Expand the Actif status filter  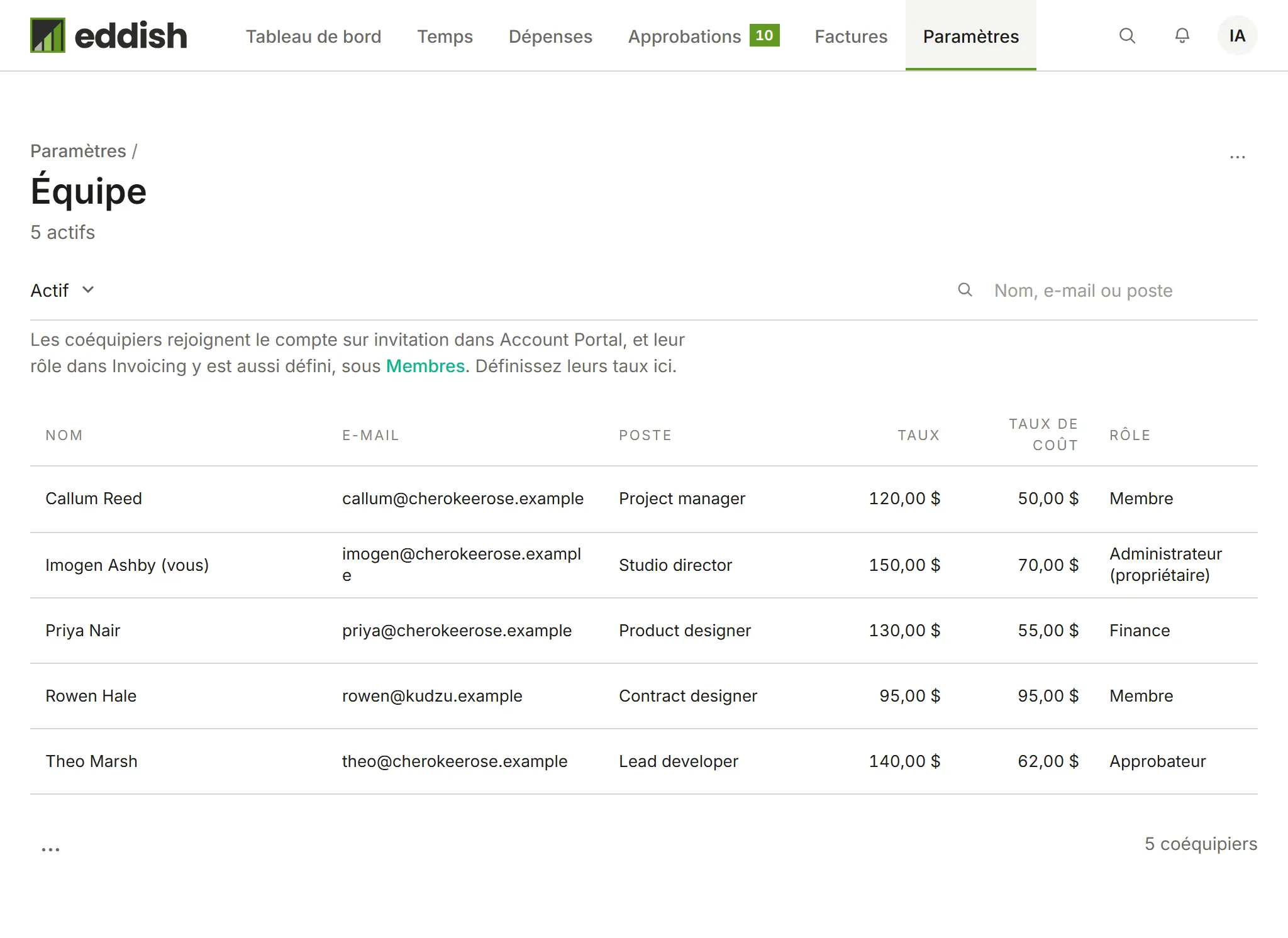[x=63, y=290]
